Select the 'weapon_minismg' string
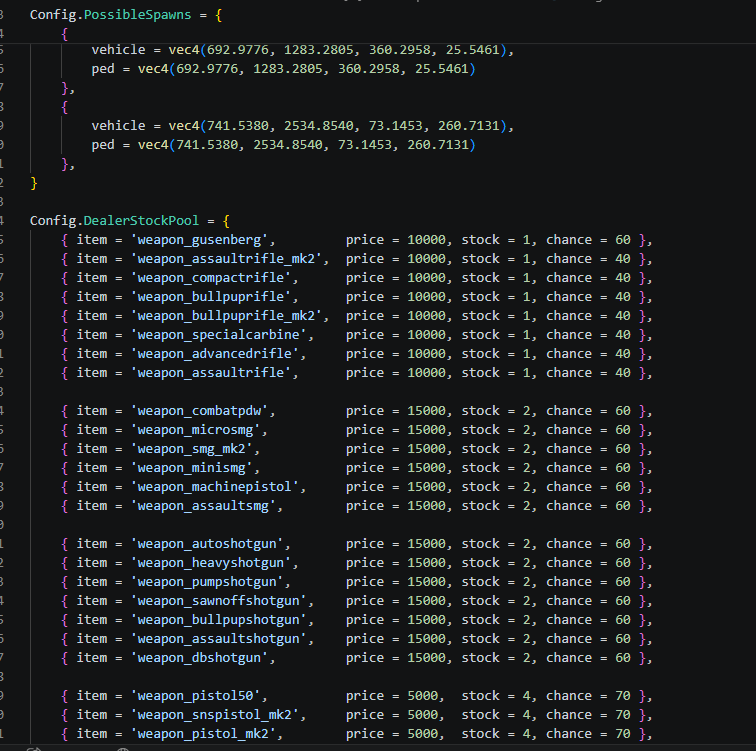 [192, 468]
